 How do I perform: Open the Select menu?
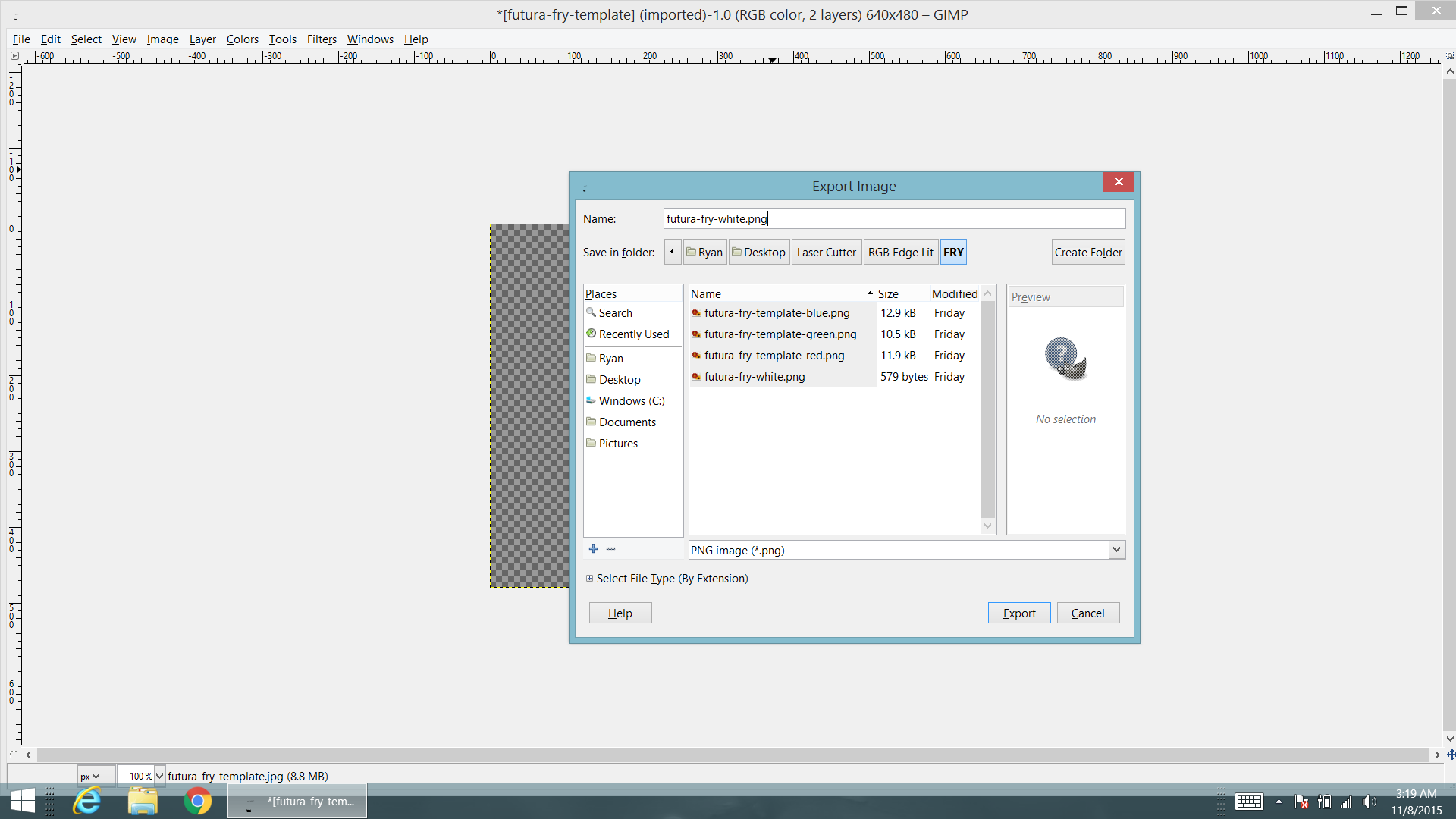coord(86,39)
